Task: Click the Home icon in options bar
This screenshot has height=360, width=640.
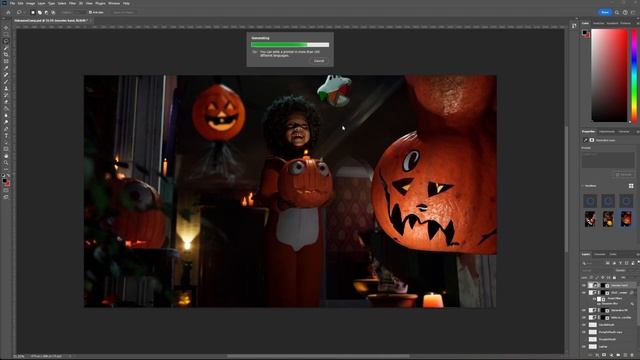Action: click(8, 12)
